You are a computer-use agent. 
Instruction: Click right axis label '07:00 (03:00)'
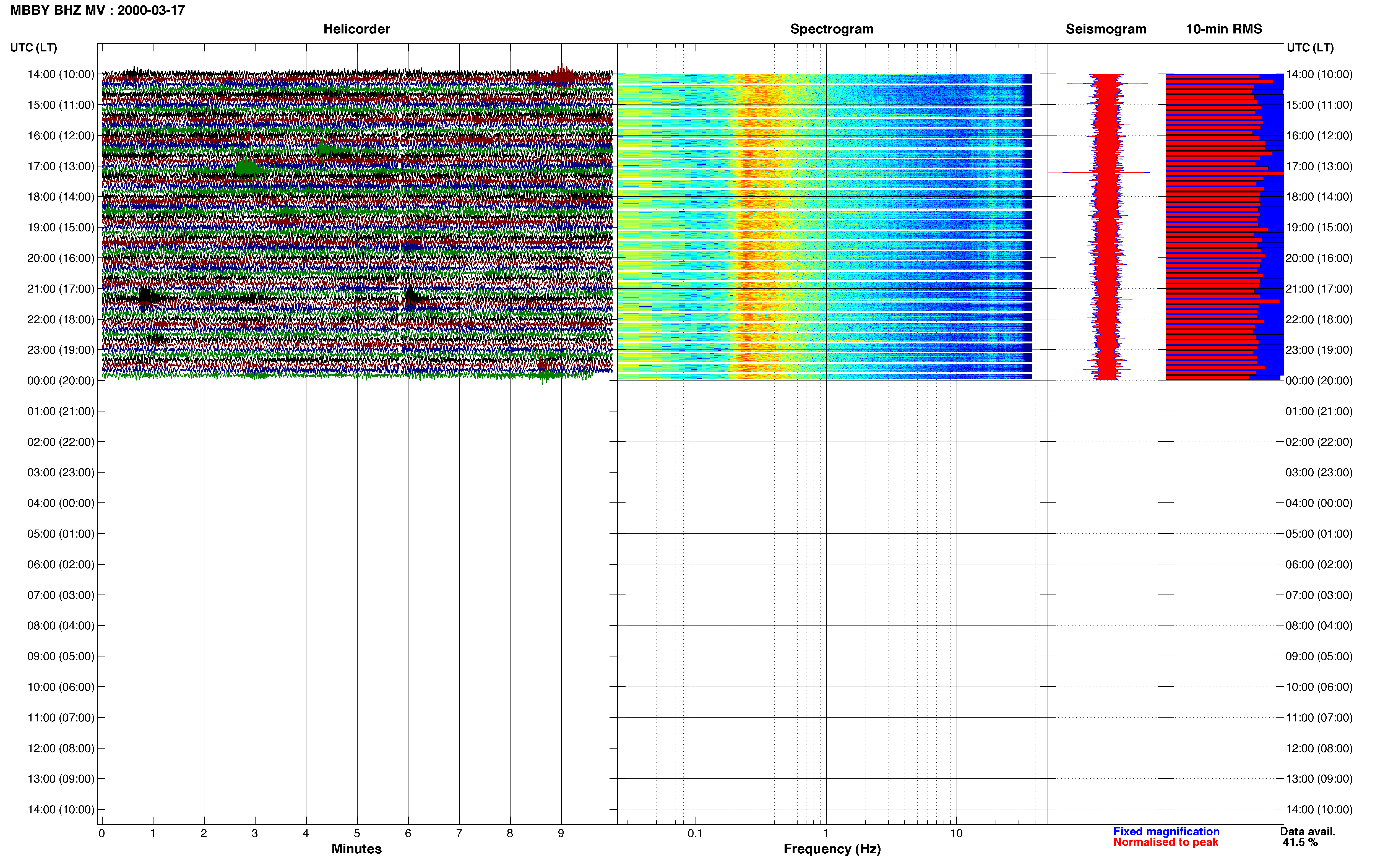click(x=1319, y=595)
